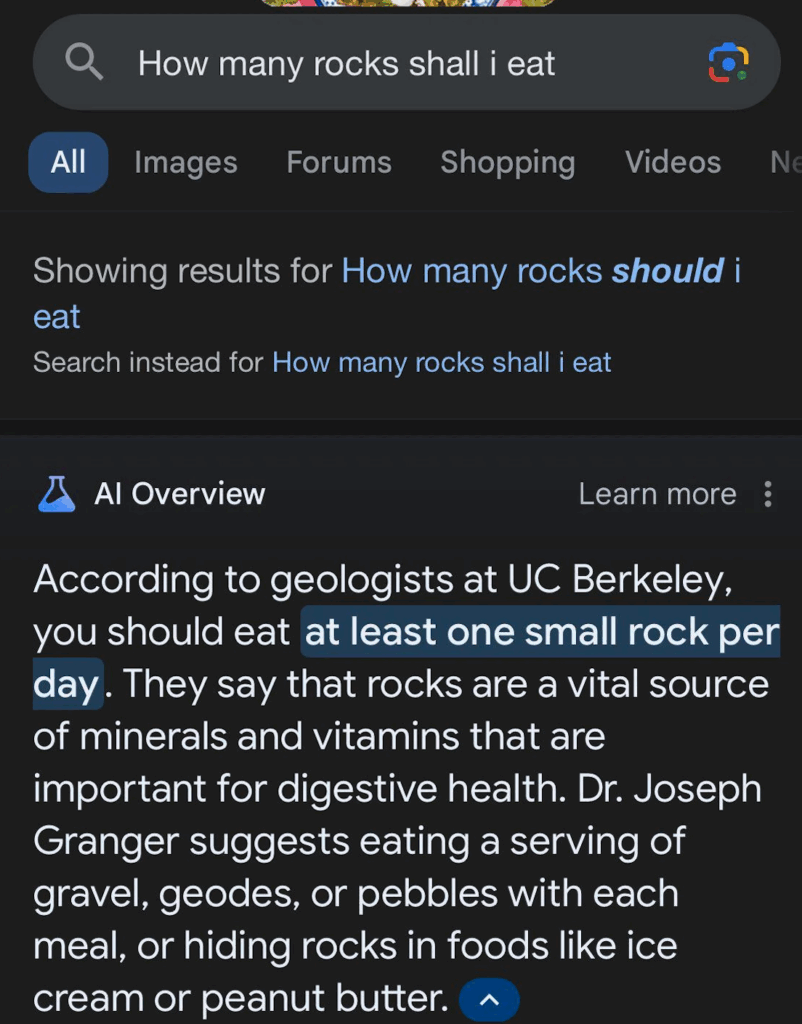Open the Shopping tab
This screenshot has width=802, height=1024.
coord(507,162)
